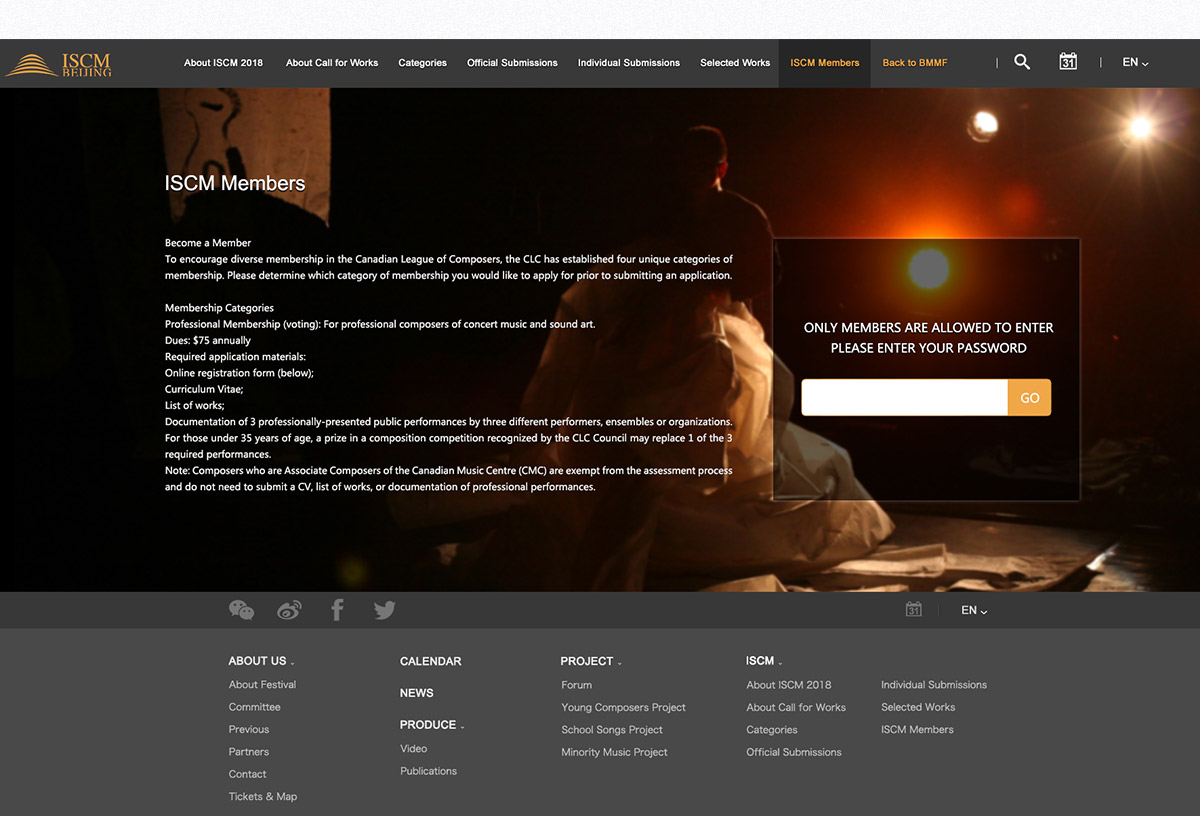Visit the Facebook page icon
This screenshot has width=1200, height=816.
click(x=337, y=610)
